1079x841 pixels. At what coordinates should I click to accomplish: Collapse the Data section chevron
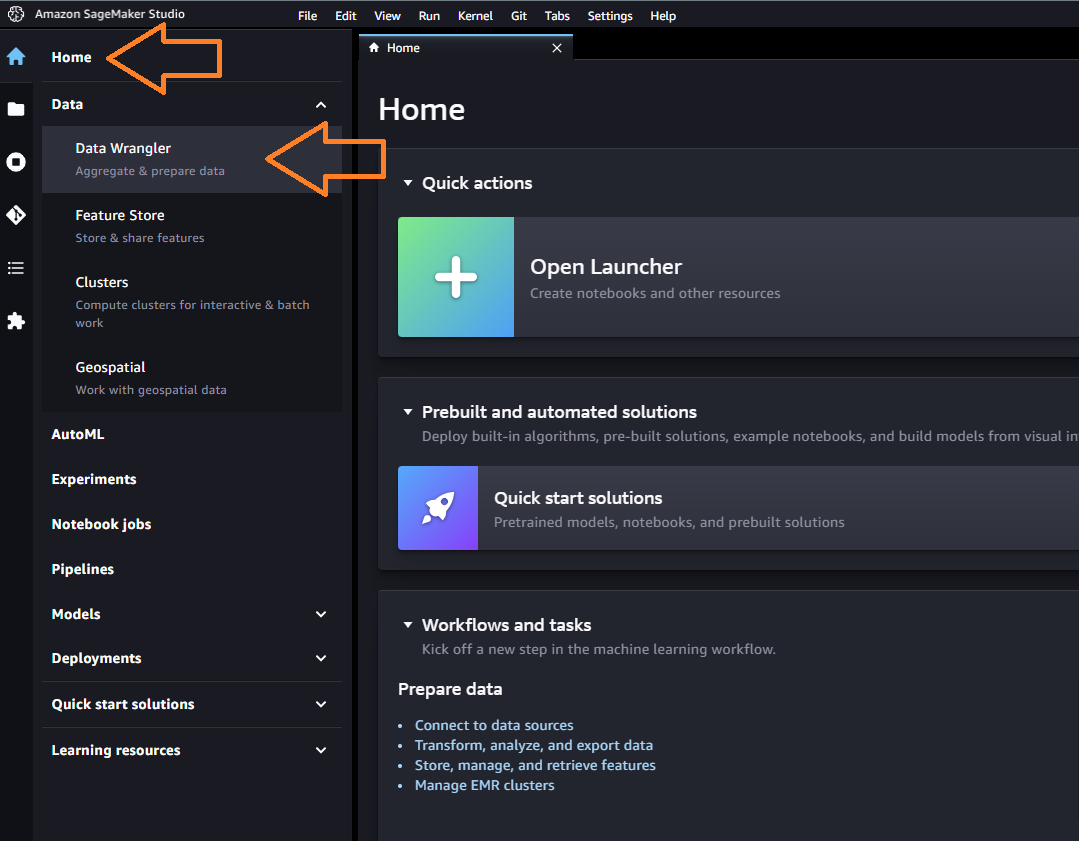click(321, 105)
